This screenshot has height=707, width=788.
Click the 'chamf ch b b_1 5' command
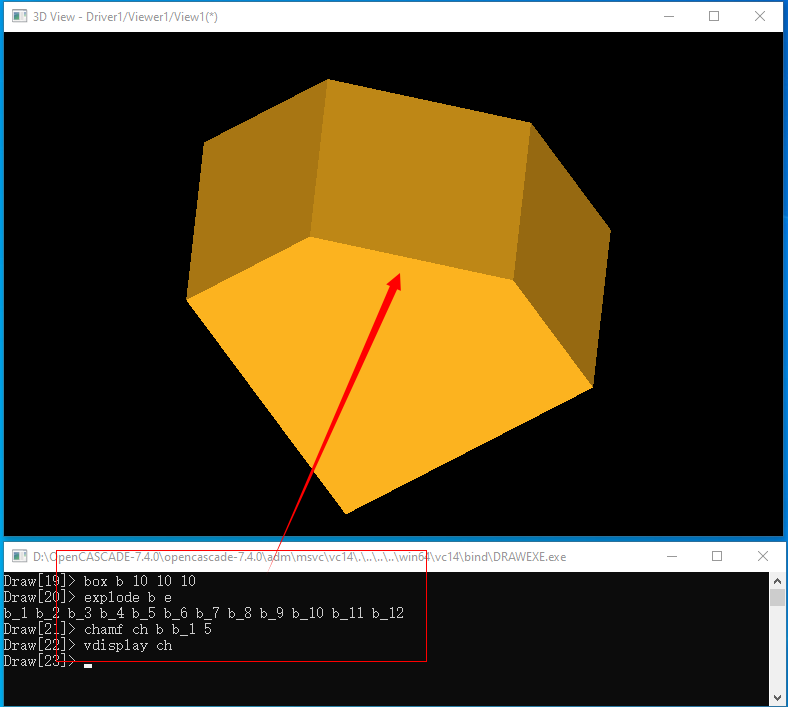(148, 630)
